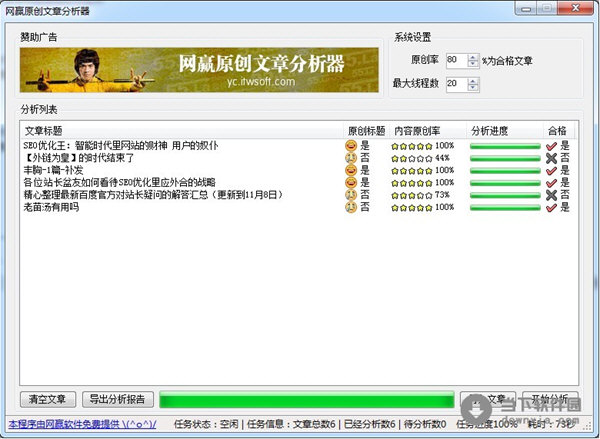600x439 pixels.
Task: Click the star rating of the 丰胸-1篇-补发 row
Action: [x=412, y=171]
